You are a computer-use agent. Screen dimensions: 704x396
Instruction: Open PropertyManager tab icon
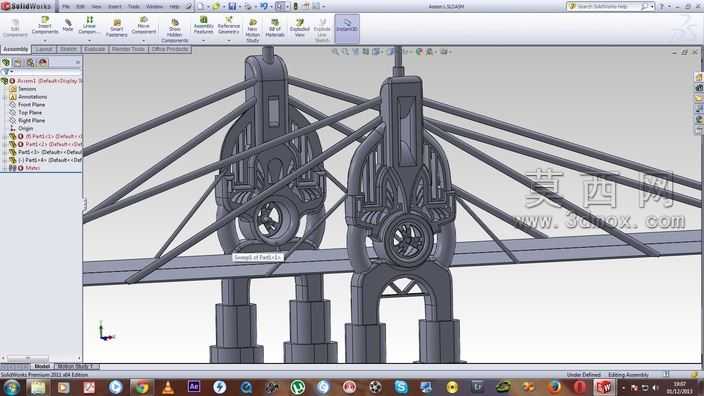pyautogui.click(x=18, y=62)
